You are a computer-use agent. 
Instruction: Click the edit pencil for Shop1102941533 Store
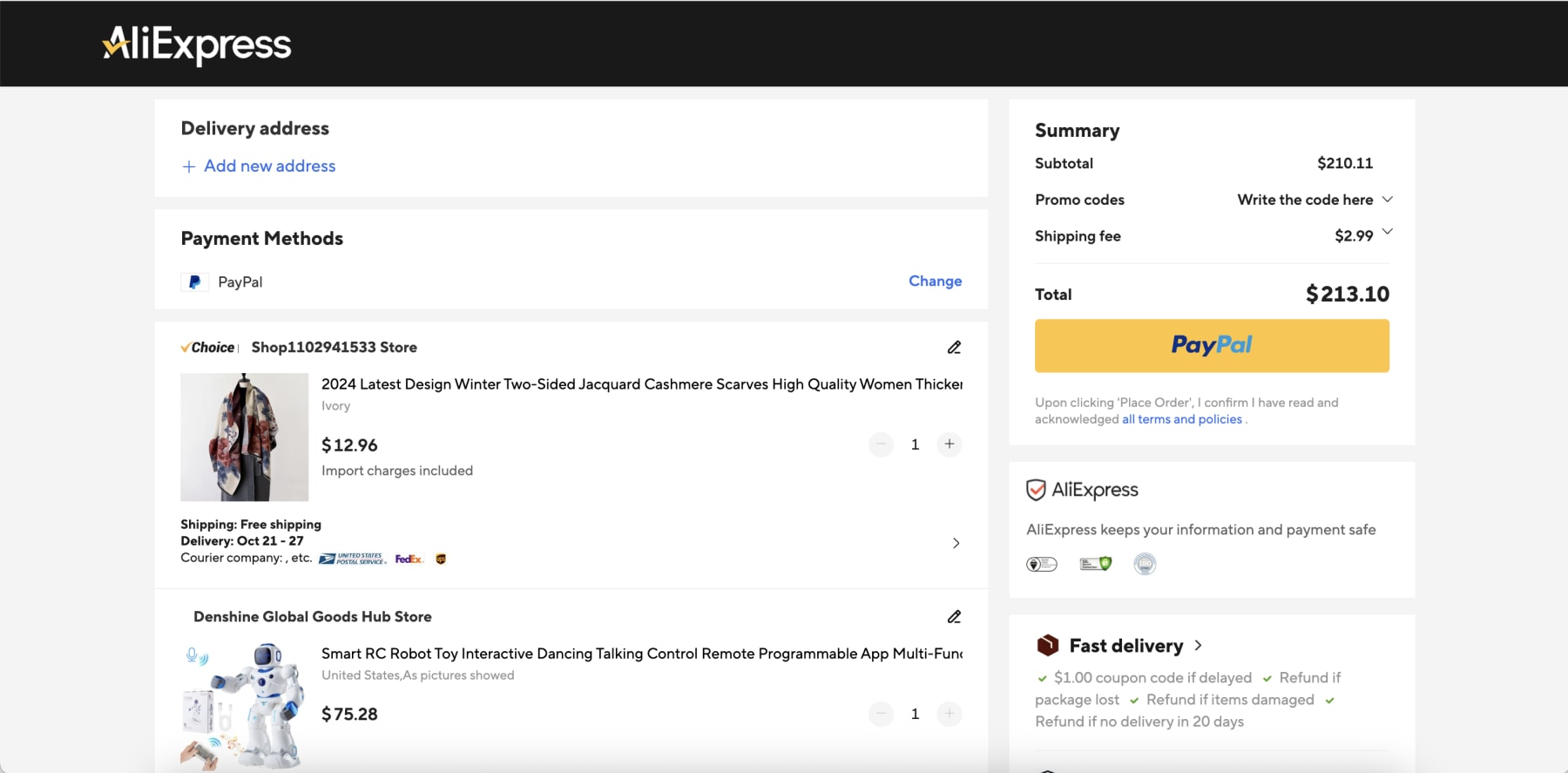click(954, 348)
